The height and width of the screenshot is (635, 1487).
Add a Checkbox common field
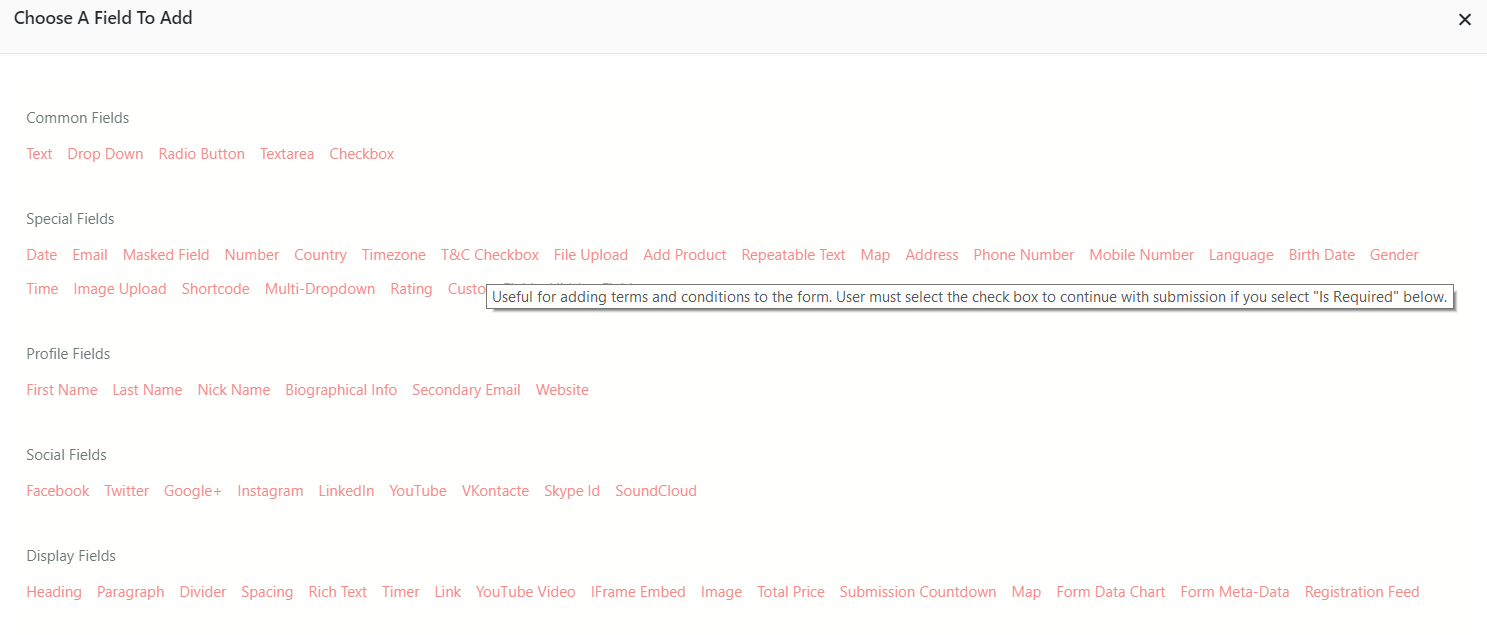click(x=361, y=154)
